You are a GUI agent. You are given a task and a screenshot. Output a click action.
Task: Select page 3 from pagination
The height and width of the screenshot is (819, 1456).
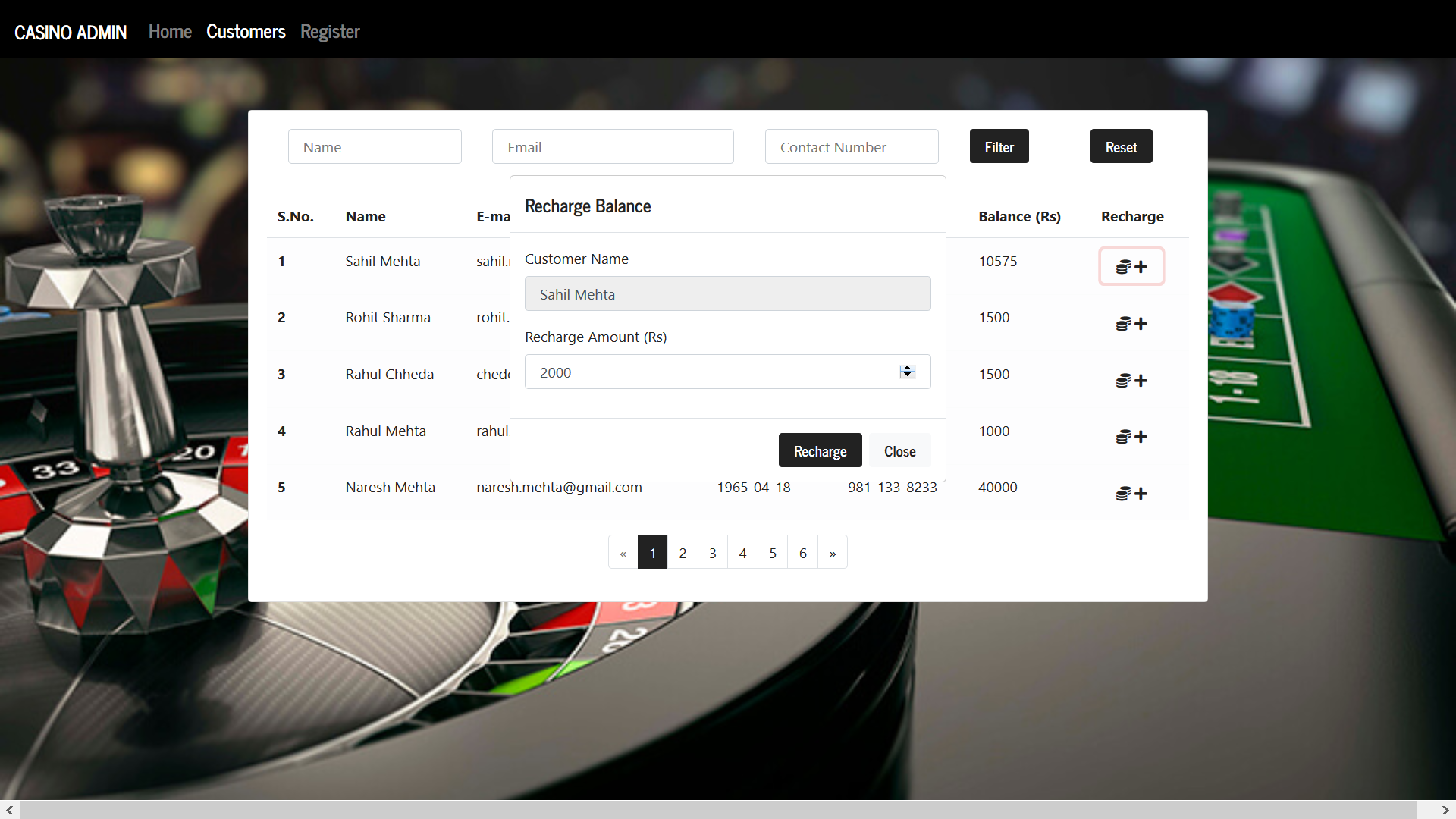[x=713, y=553]
